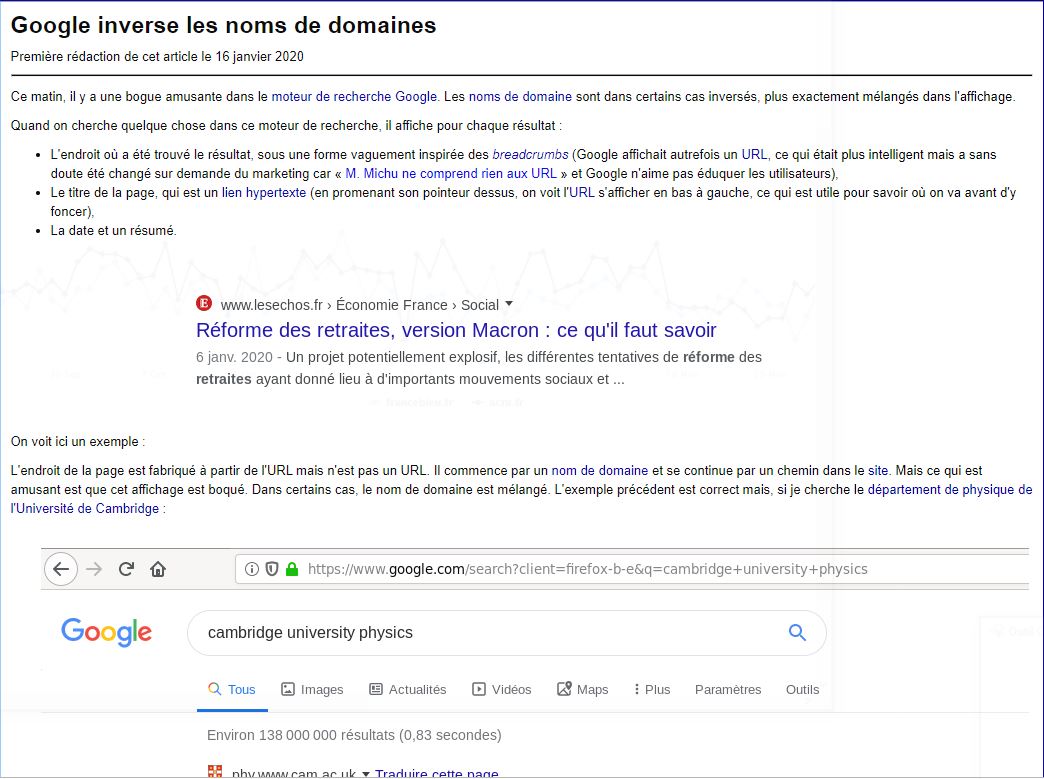
Task: Open the 'département de physique de' link
Action: (949, 490)
